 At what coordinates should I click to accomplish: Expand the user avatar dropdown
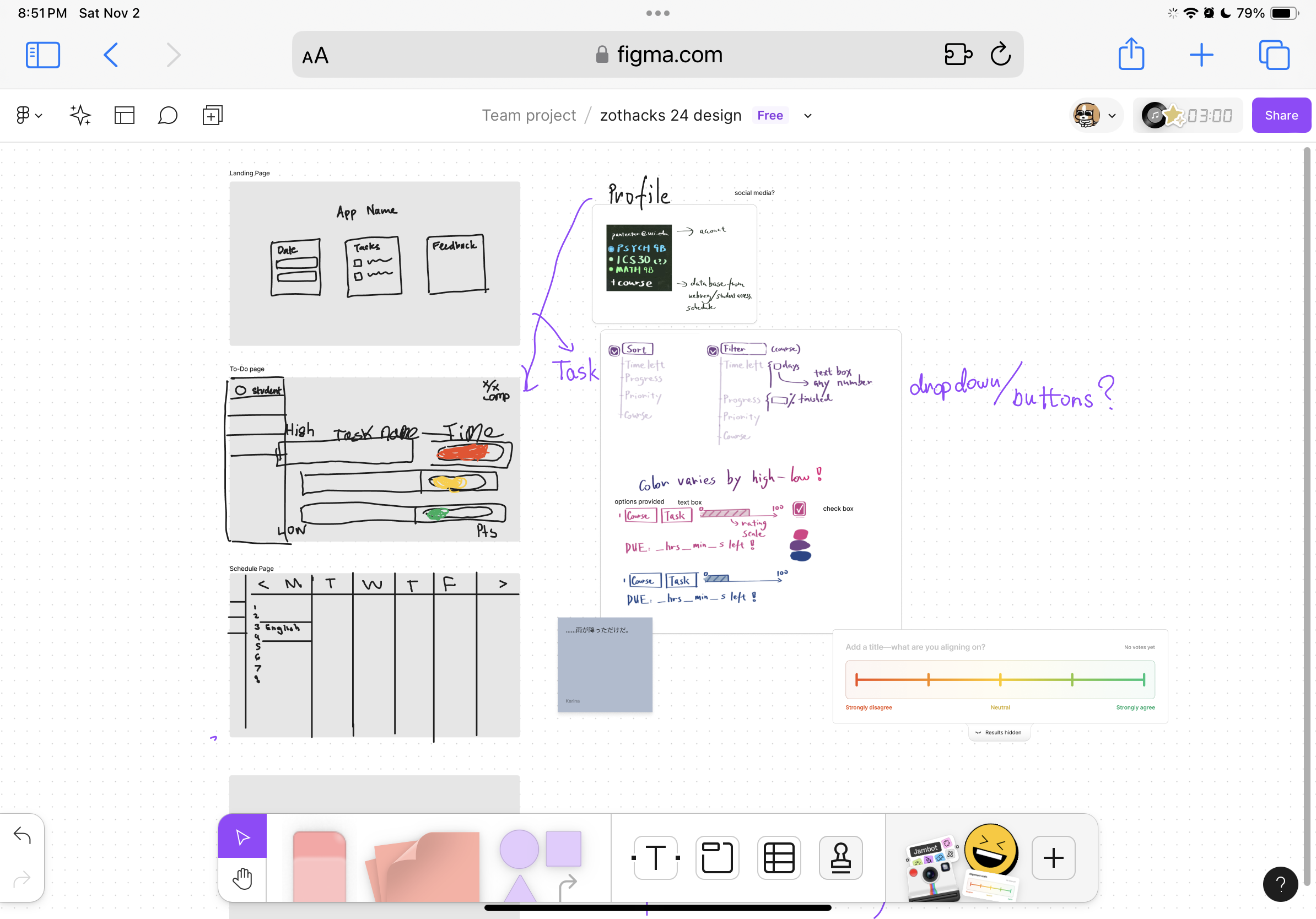[1112, 116]
